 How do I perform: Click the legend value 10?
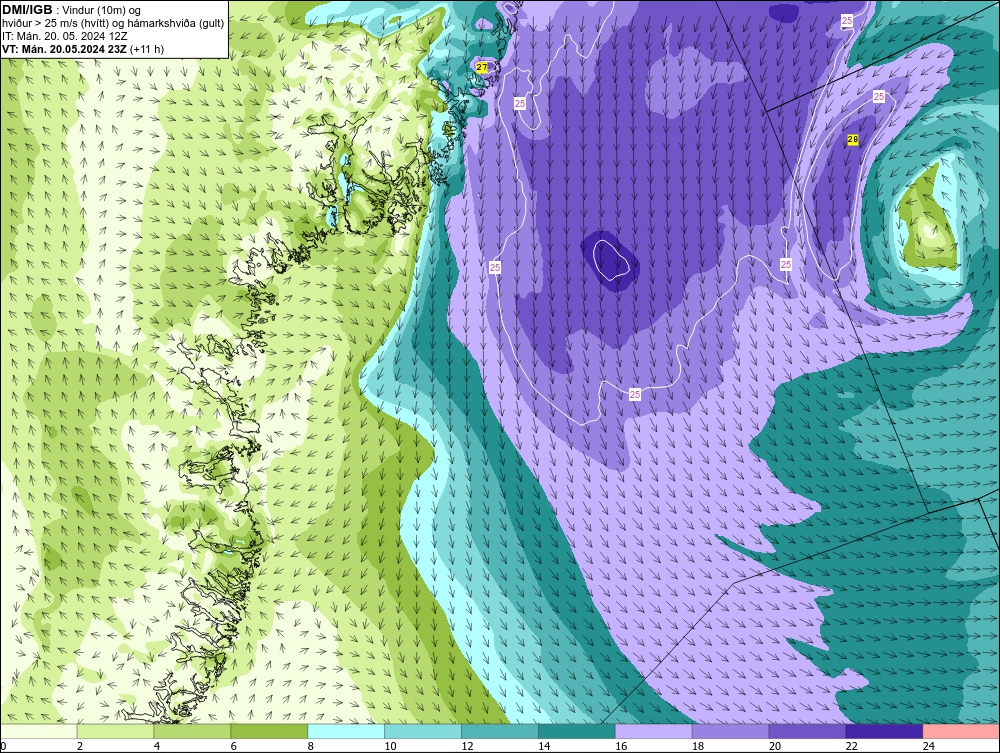[390, 746]
